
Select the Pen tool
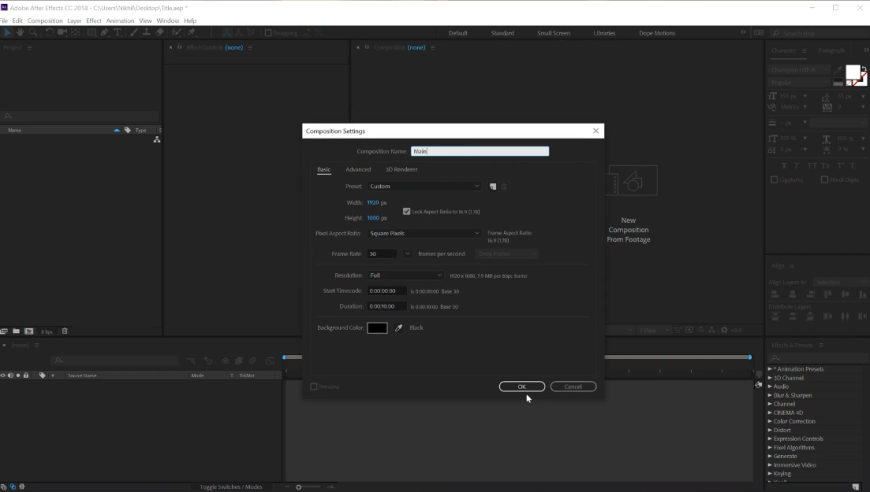tap(104, 33)
